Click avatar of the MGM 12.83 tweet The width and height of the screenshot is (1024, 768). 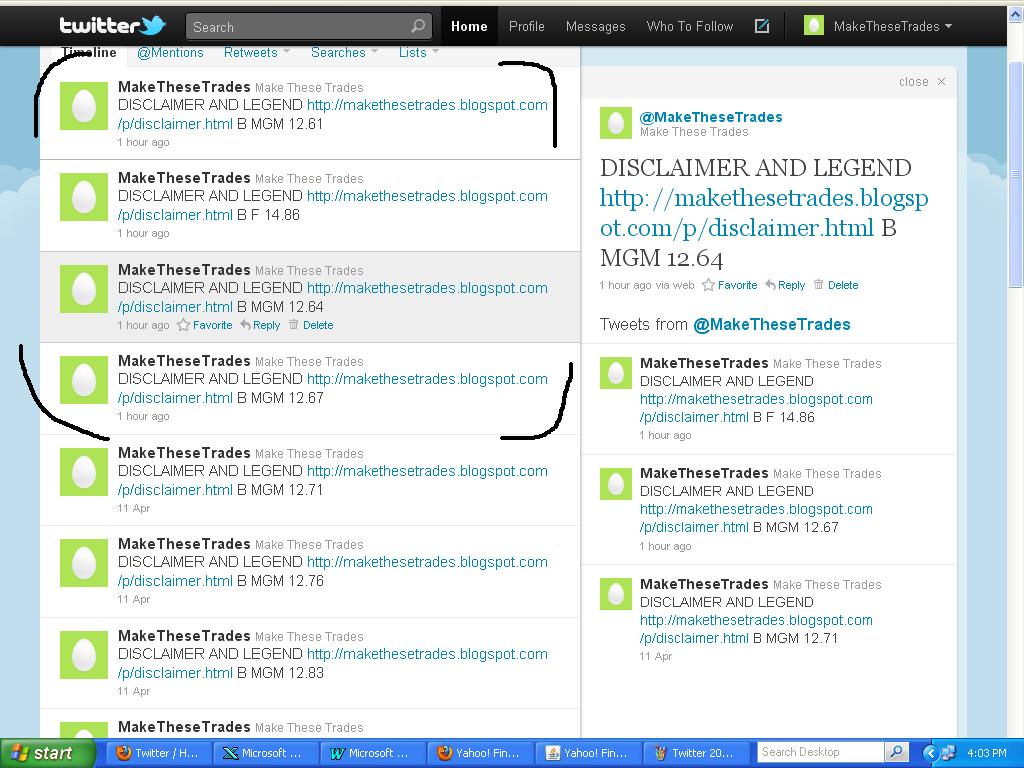point(84,654)
